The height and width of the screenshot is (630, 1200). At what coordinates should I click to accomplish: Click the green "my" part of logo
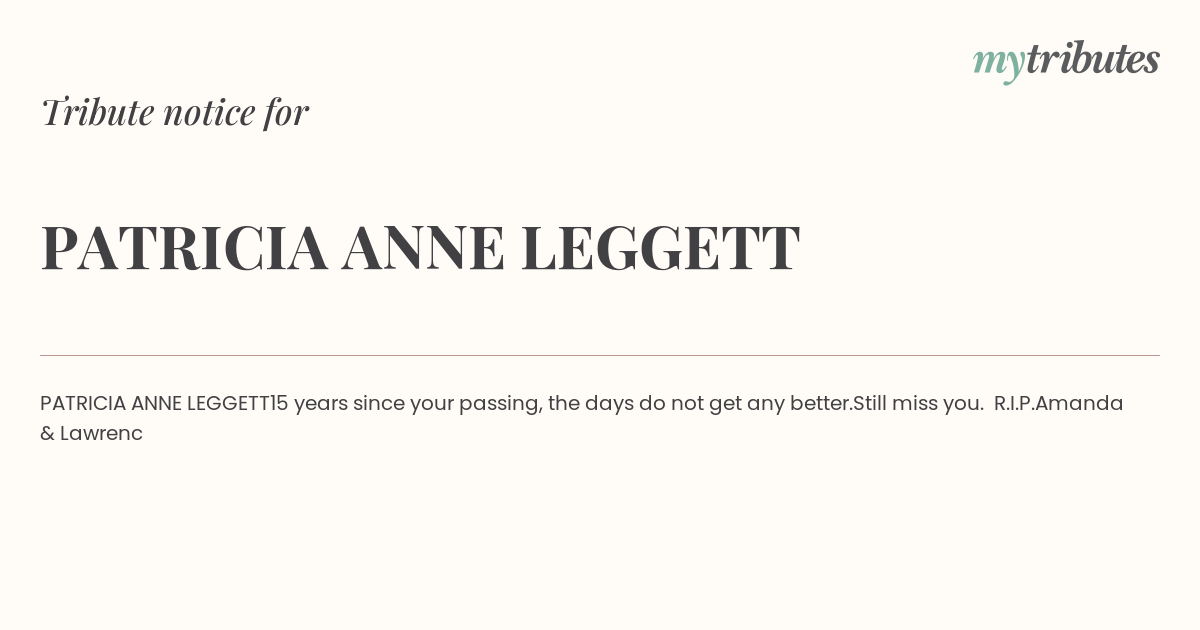click(999, 64)
